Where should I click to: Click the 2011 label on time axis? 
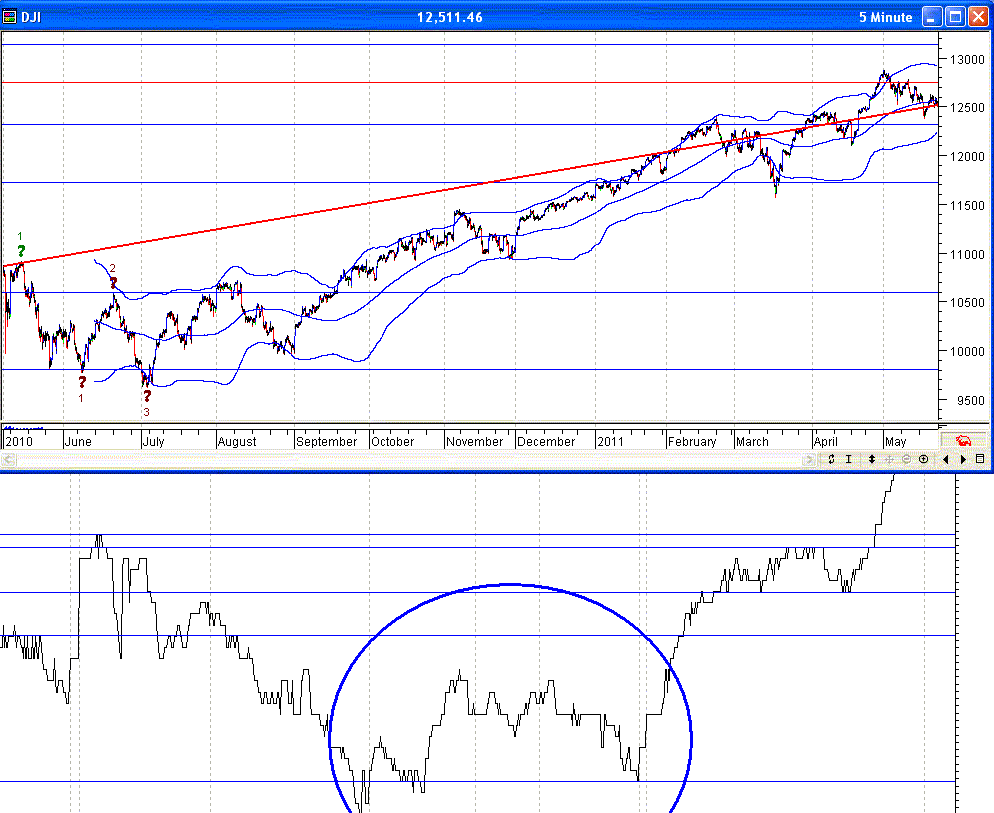pyautogui.click(x=610, y=441)
